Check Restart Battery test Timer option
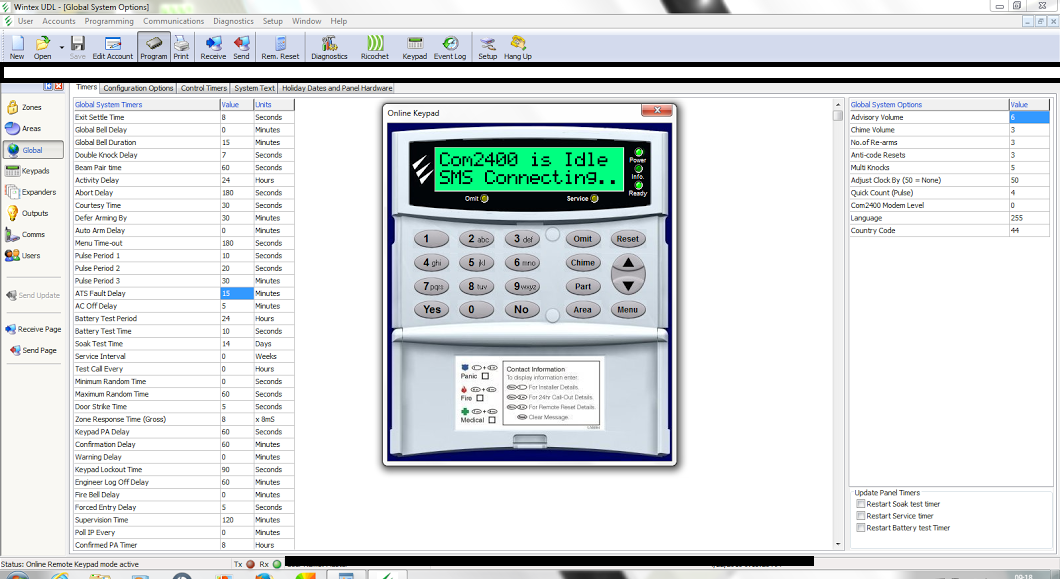The height and width of the screenshot is (579, 1060). 861,528
